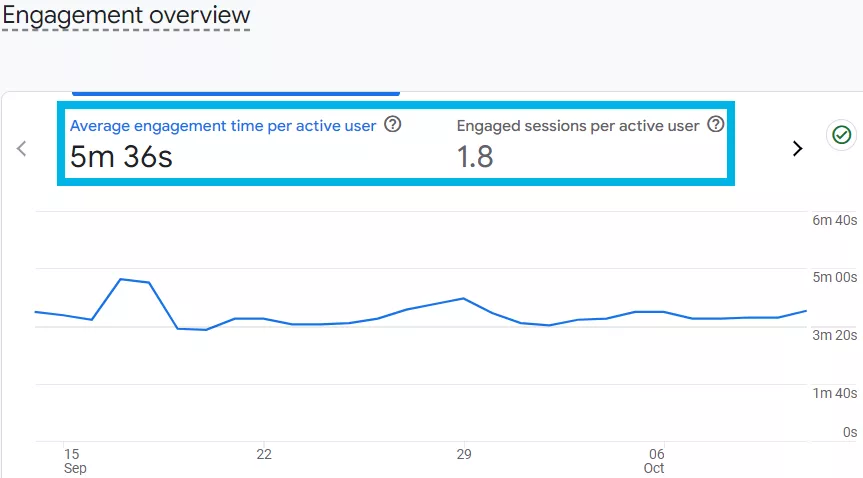This screenshot has height=478, width=863.
Task: Open help for Engaged sessions metric
Action: pos(715,124)
